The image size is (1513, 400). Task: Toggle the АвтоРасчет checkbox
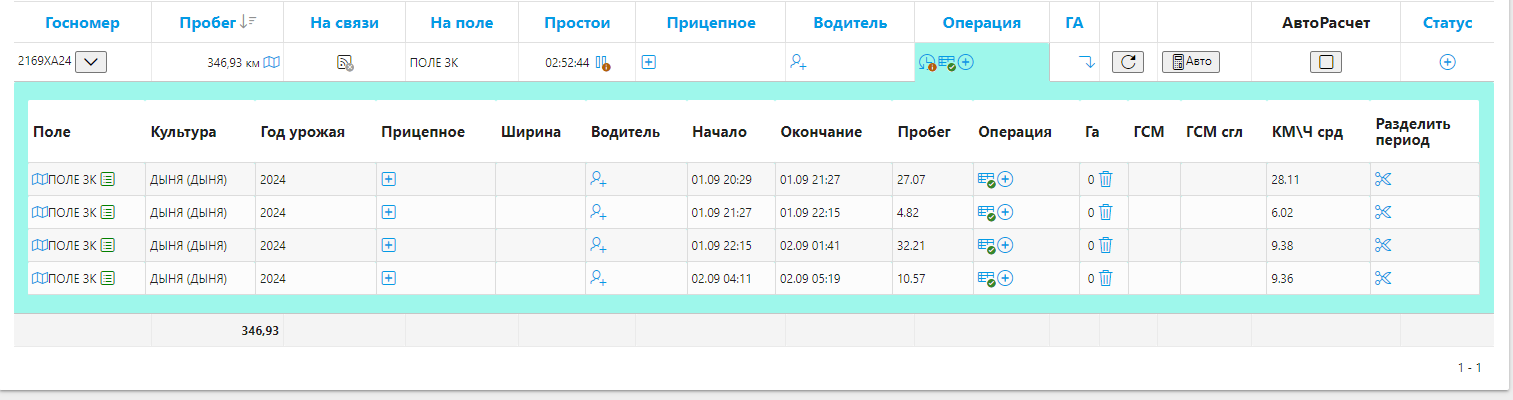[x=1326, y=62]
